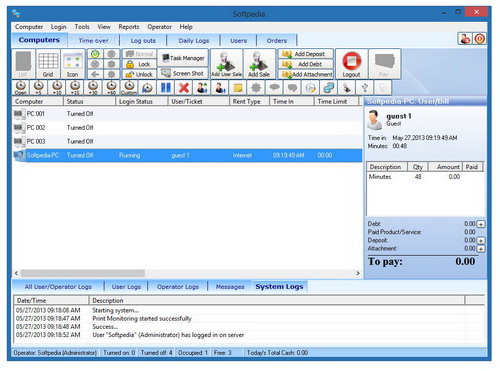Screen dimensions: 500x371
Task: Sort by the Login Status column header
Action: coord(141,101)
